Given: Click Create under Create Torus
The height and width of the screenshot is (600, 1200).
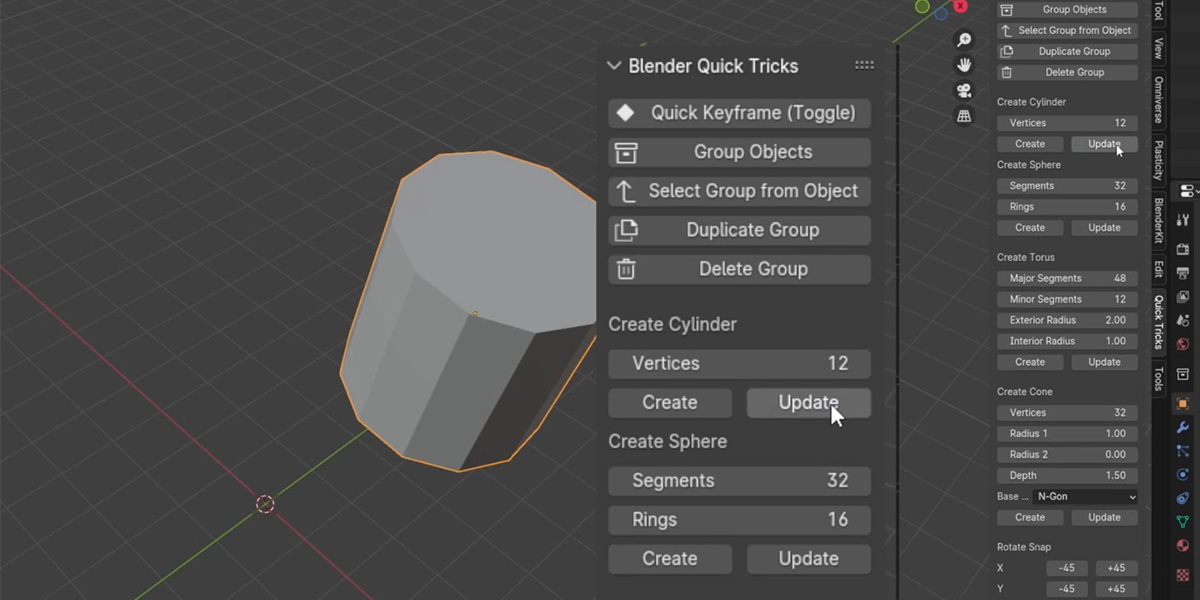Looking at the screenshot, I should point(1030,362).
